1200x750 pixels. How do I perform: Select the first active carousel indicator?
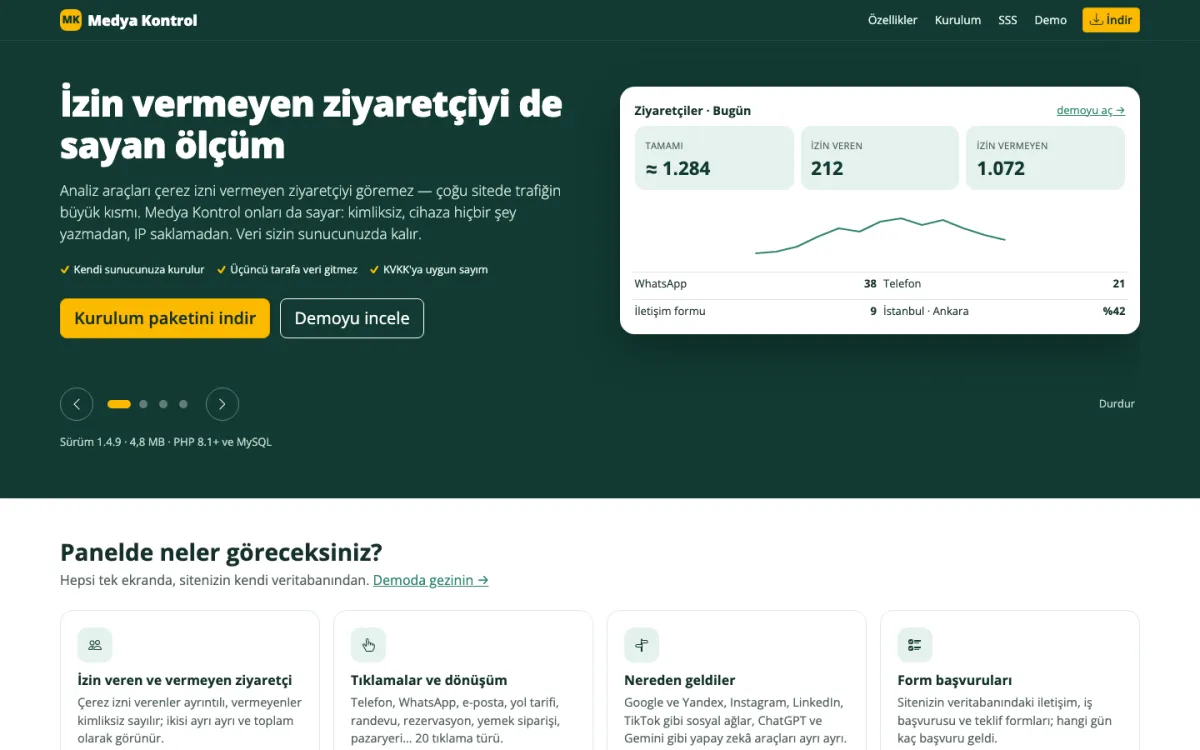coord(119,404)
